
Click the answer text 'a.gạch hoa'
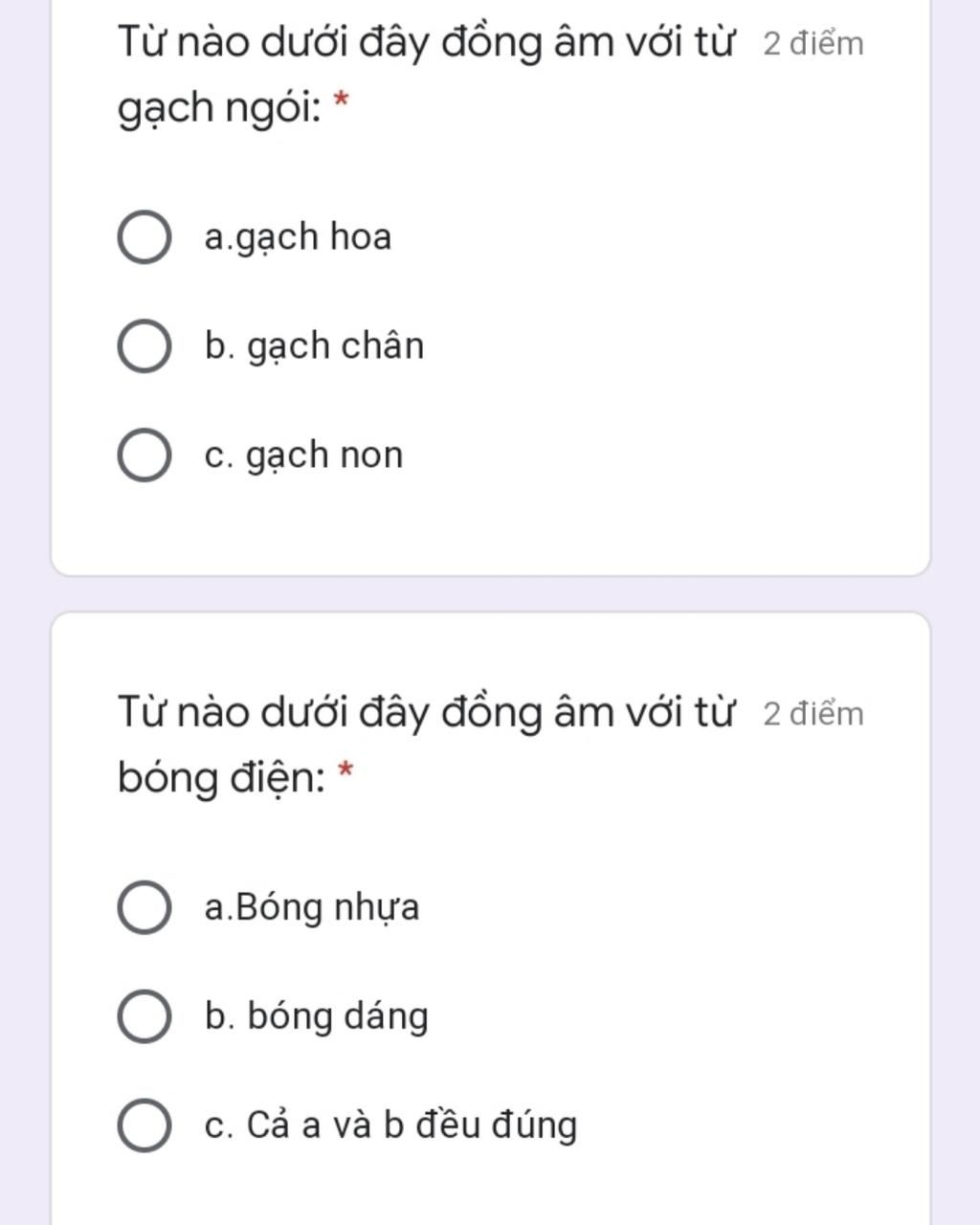pos(298,236)
